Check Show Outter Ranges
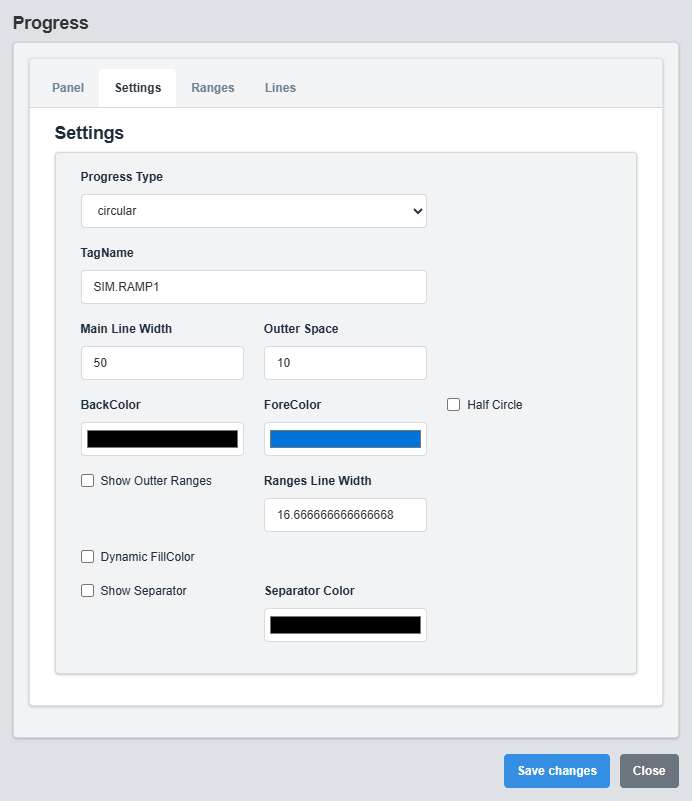The width and height of the screenshot is (692, 801). click(x=87, y=480)
